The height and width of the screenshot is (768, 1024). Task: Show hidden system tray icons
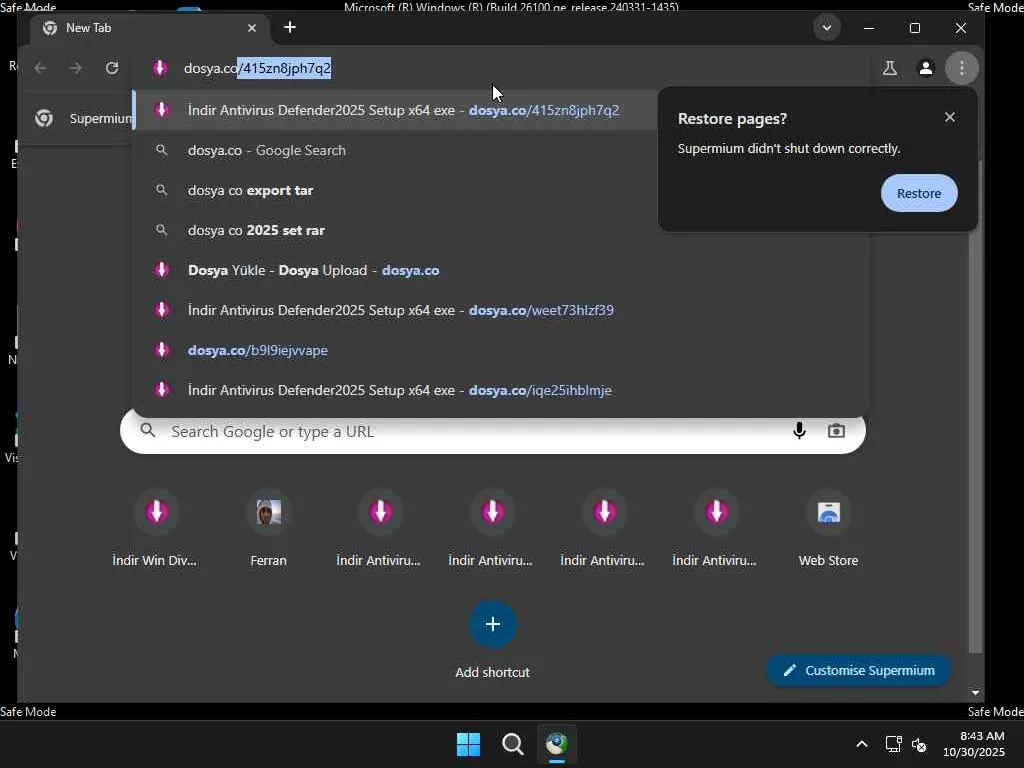tap(862, 744)
